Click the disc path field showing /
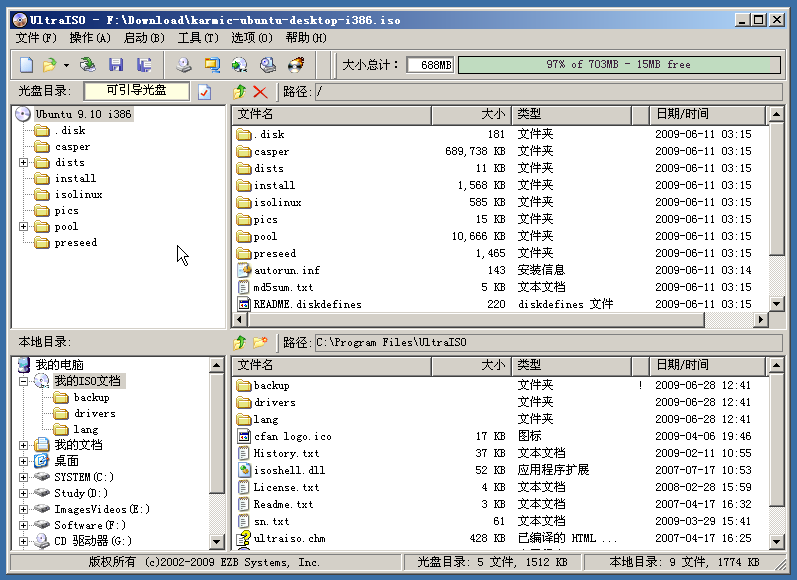 point(548,91)
